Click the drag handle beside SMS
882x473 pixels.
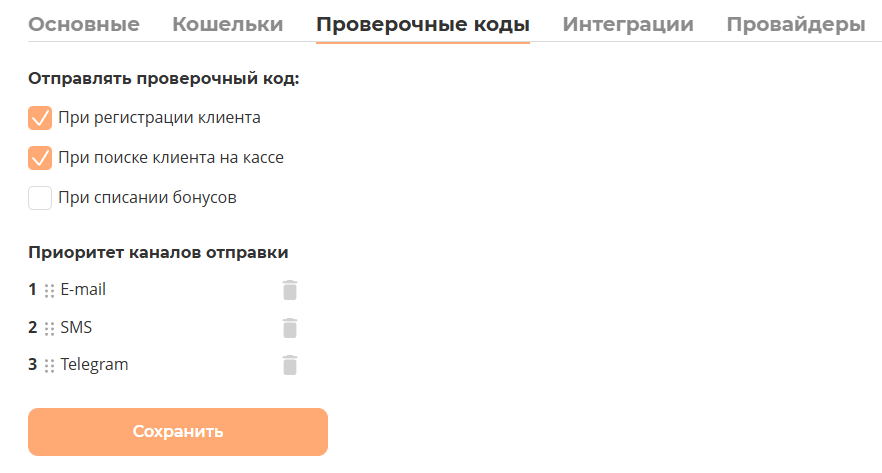(49, 328)
